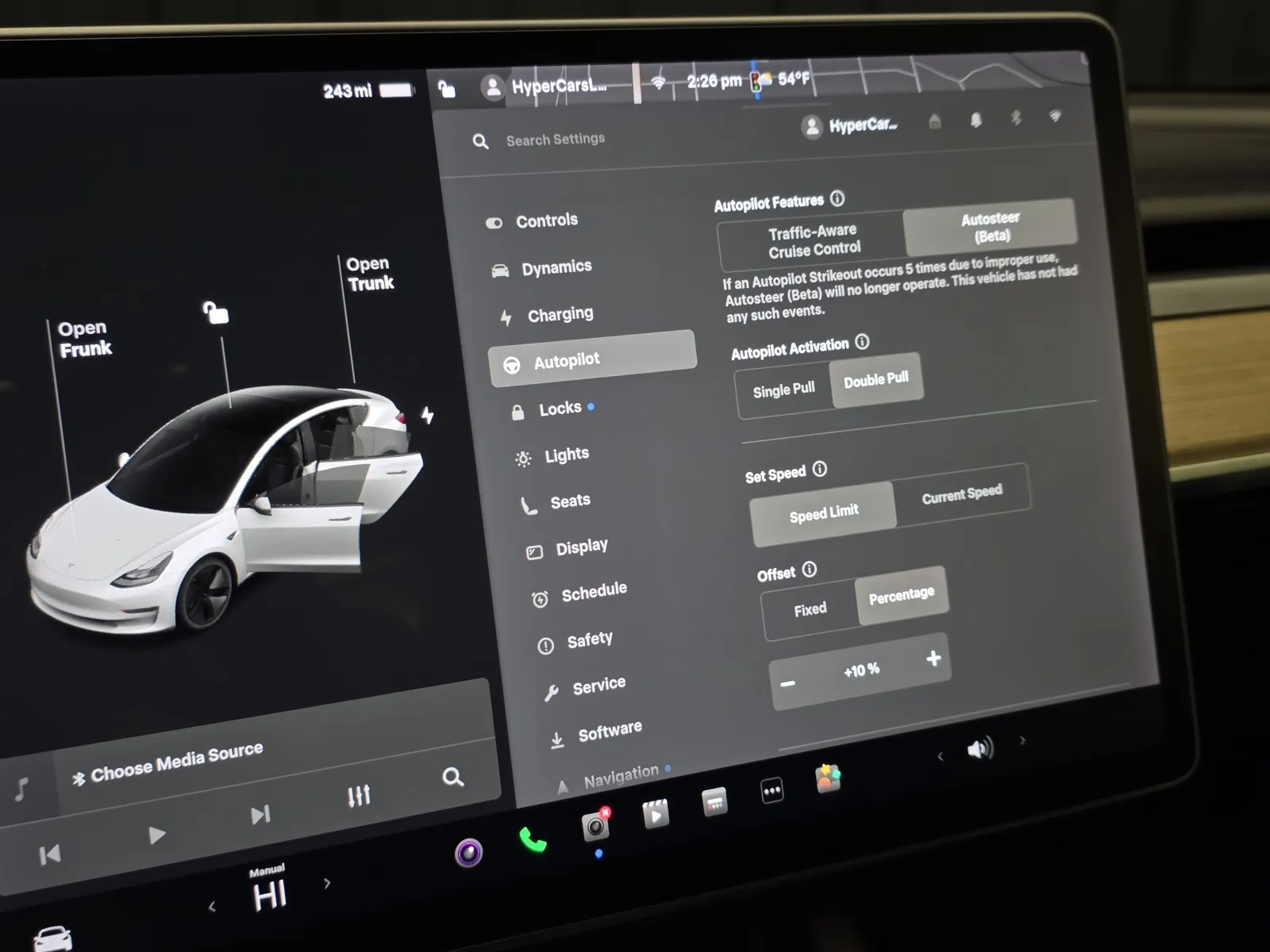The height and width of the screenshot is (952, 1270).
Task: Open the voice assistant purple icon
Action: (x=468, y=853)
